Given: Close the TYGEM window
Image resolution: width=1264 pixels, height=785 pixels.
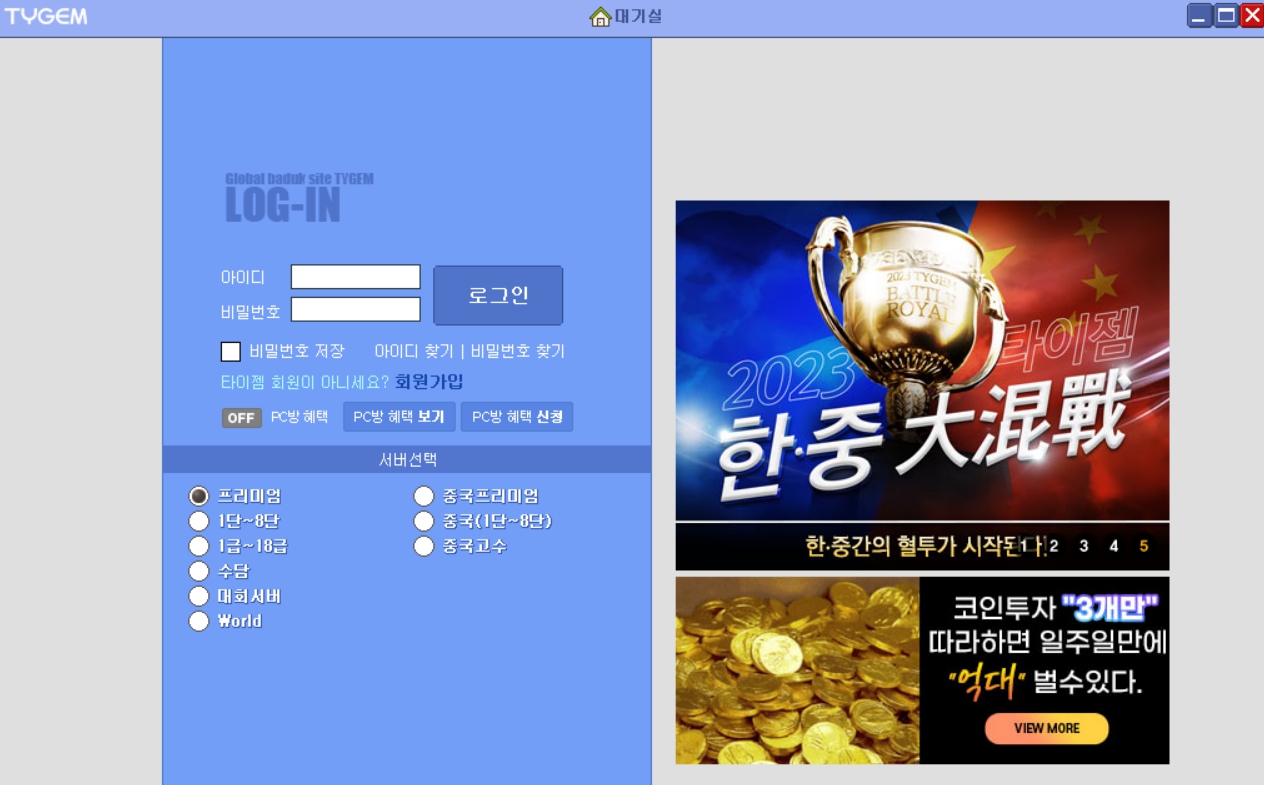Looking at the screenshot, I should click(x=1252, y=15).
